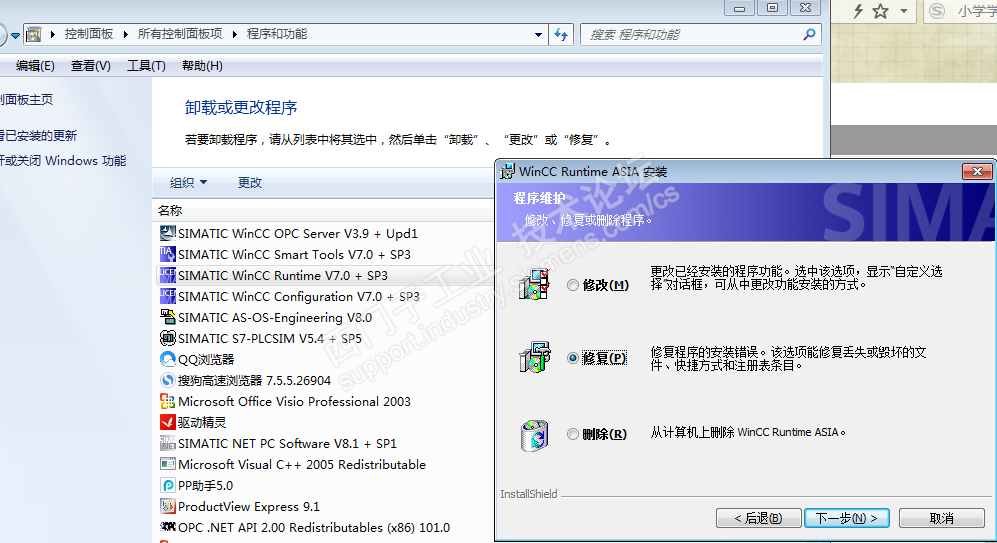Image resolution: width=997 pixels, height=543 pixels.
Task: Maximize the Programs and Features window
Action: (772, 8)
